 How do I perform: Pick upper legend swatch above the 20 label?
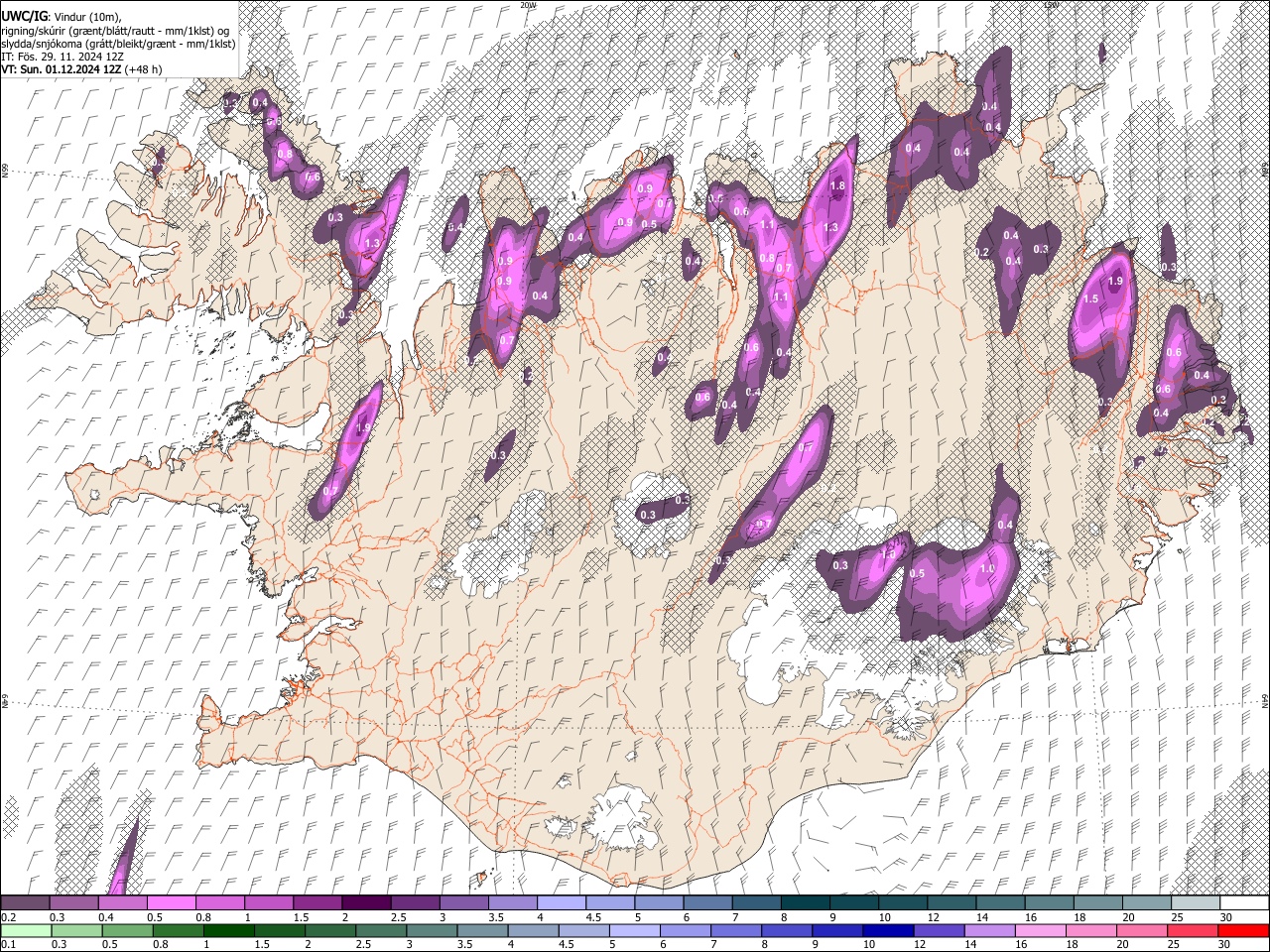click(1146, 902)
